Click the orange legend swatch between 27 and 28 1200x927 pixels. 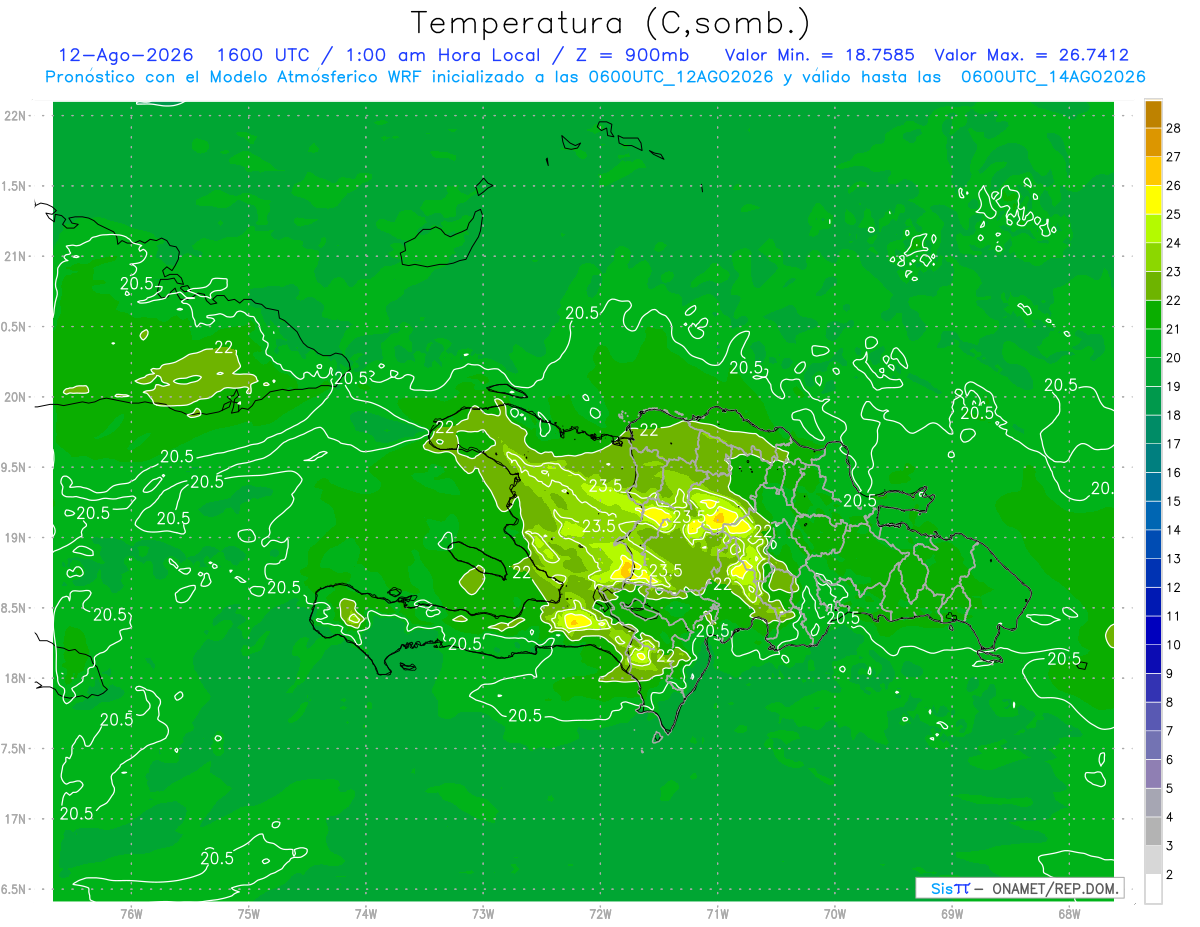[1154, 142]
